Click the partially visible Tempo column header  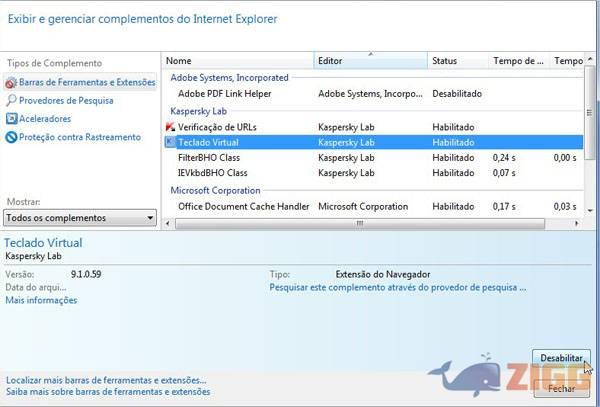click(x=567, y=60)
